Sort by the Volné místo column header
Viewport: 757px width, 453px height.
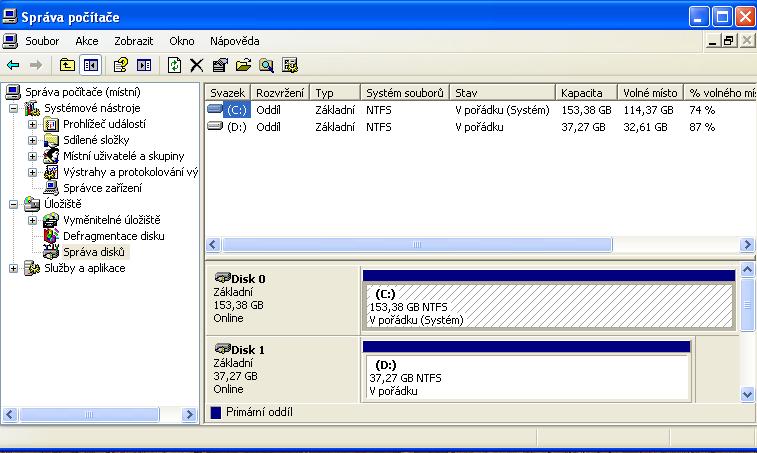(x=650, y=93)
